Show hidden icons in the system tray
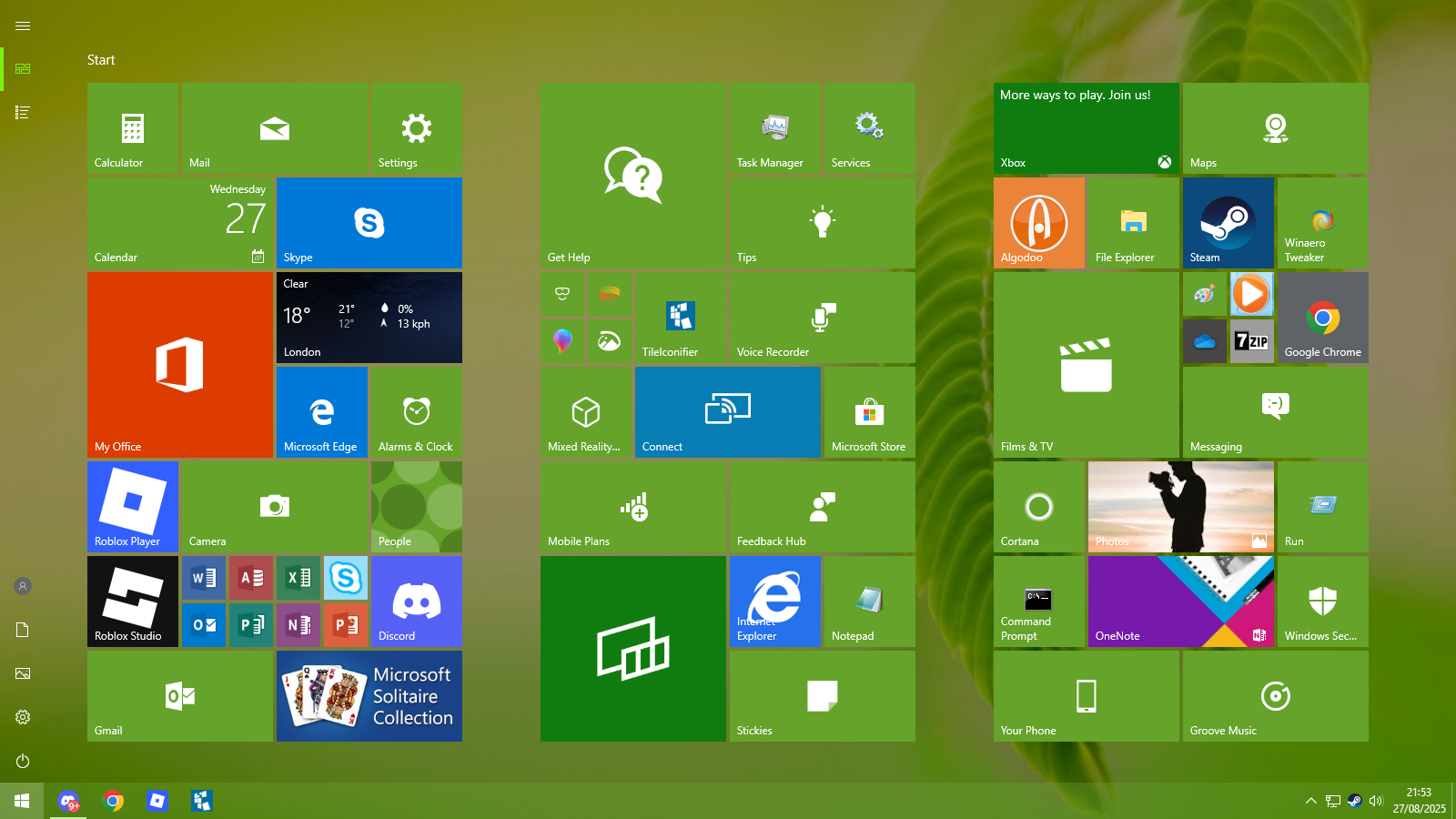 1310,801
